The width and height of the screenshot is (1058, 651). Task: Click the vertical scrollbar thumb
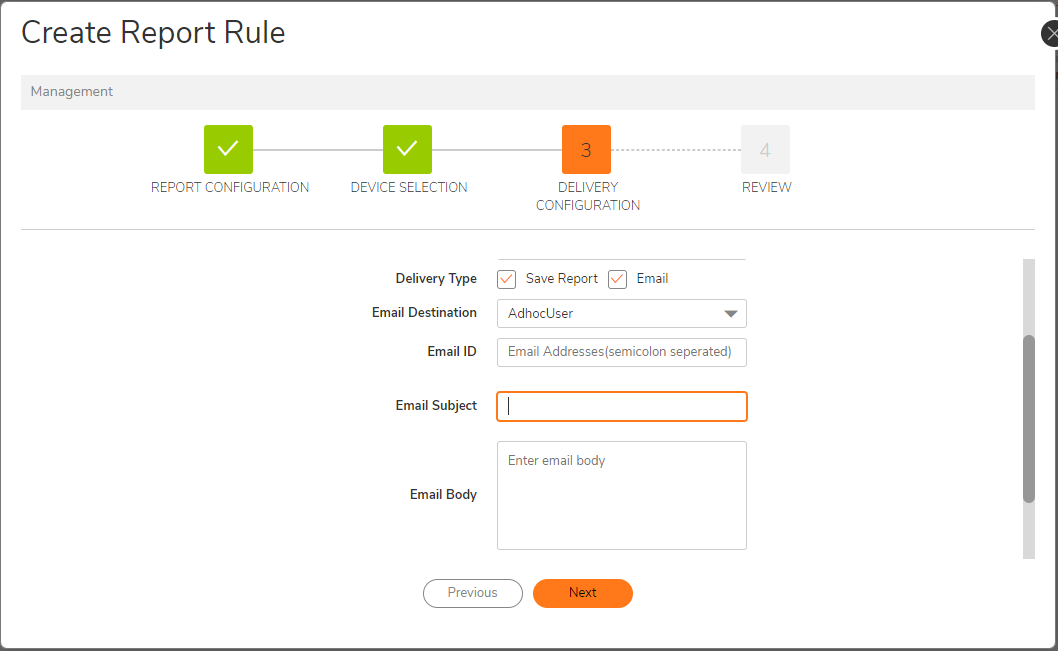click(x=1028, y=418)
